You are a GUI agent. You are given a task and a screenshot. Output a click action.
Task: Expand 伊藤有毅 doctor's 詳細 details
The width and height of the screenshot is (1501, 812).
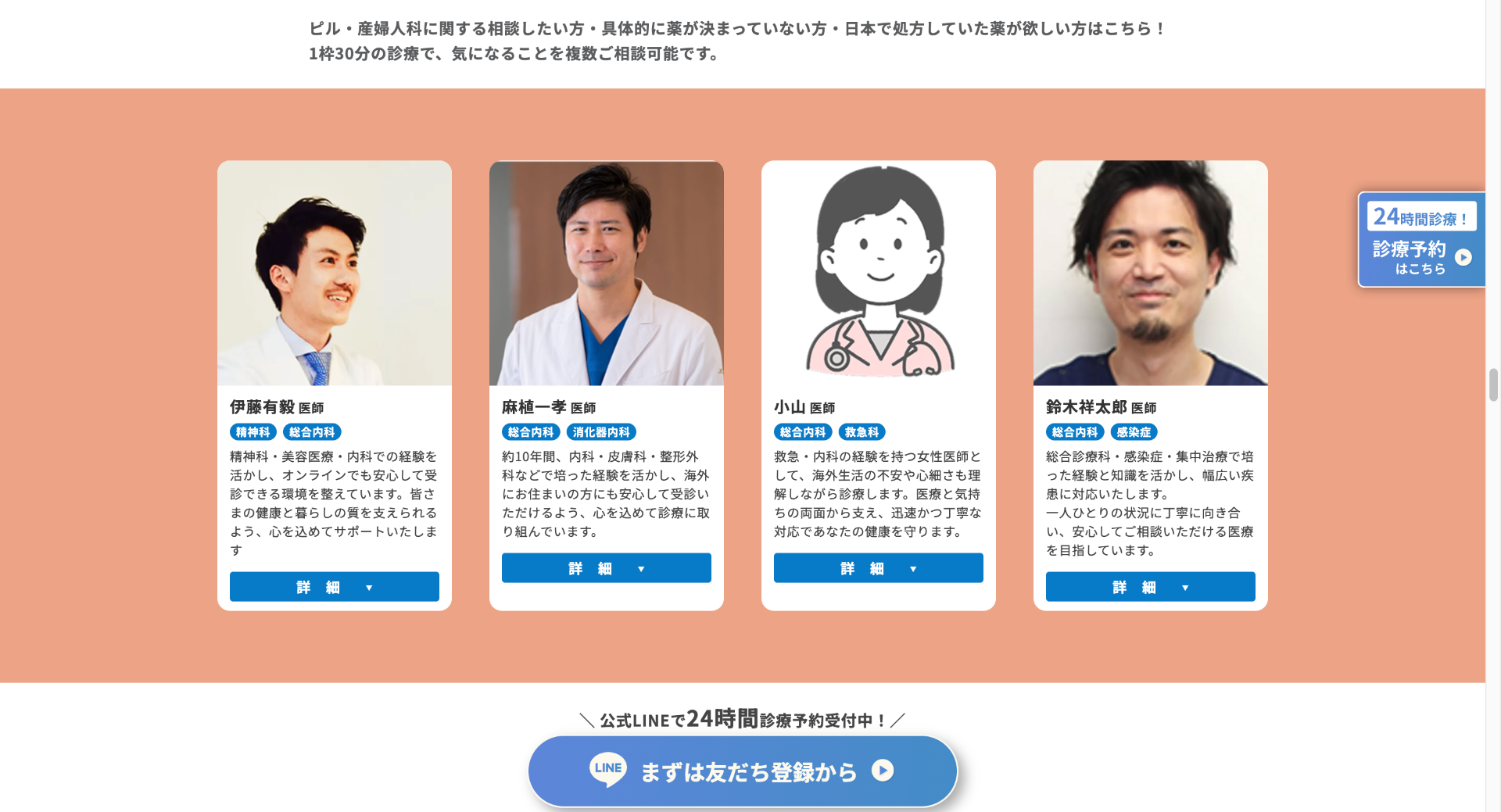point(334,587)
